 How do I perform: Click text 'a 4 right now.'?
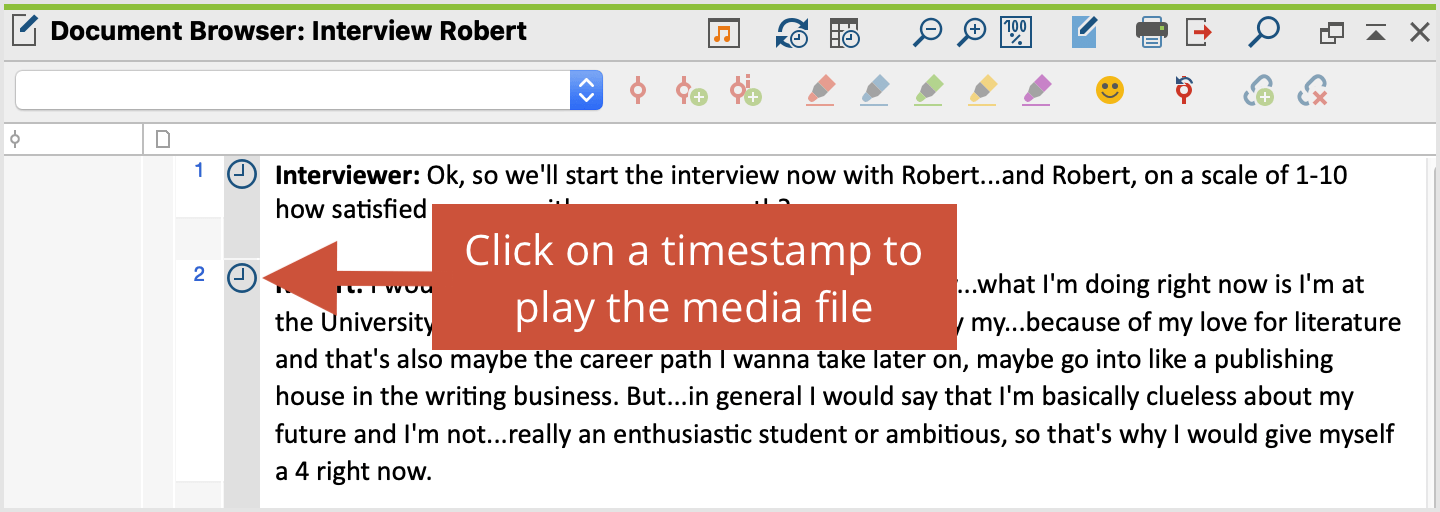[x=353, y=471]
